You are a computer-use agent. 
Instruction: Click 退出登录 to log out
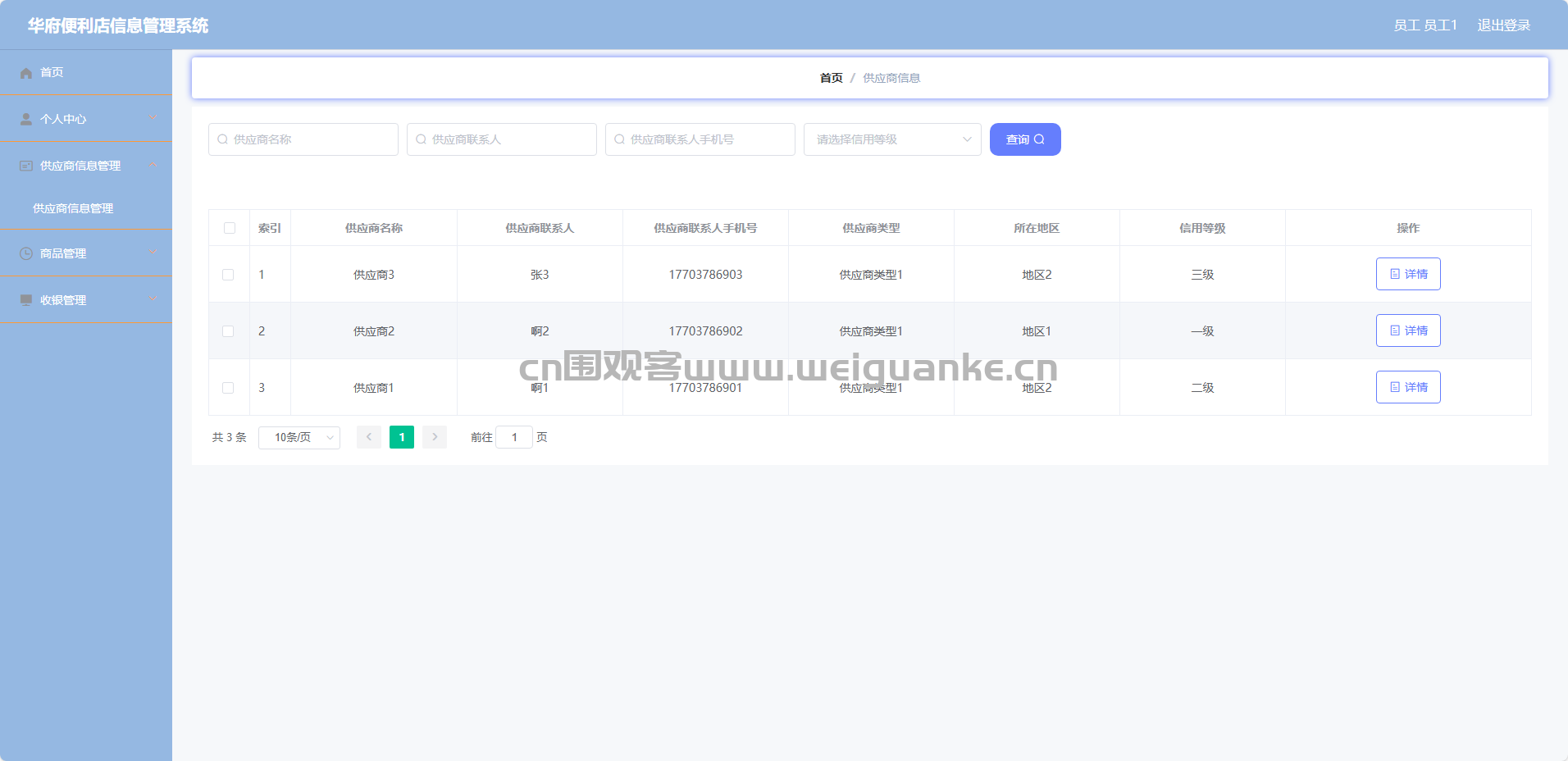coord(1503,25)
